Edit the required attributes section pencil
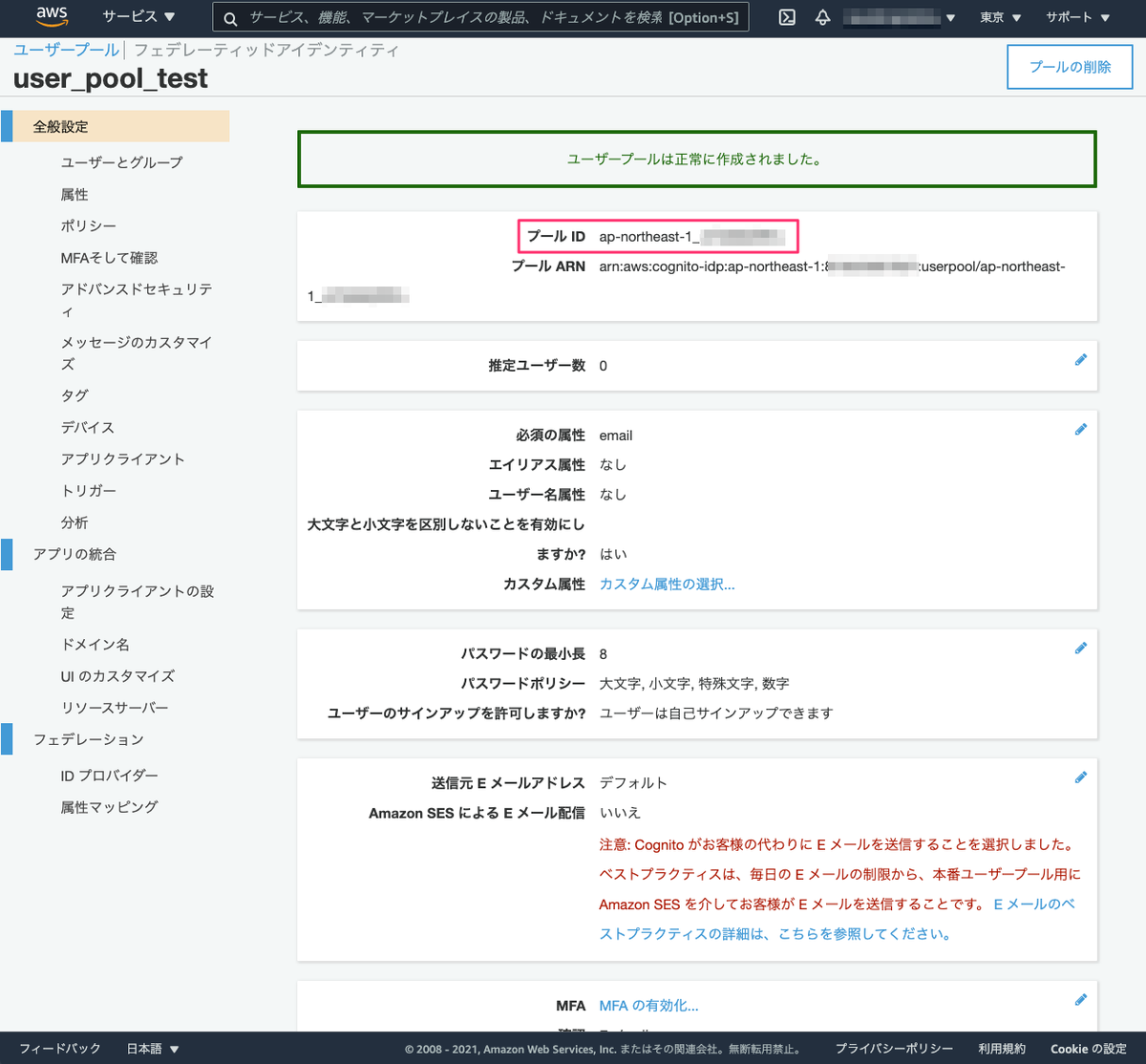This screenshot has height=1064, width=1146. click(1080, 430)
